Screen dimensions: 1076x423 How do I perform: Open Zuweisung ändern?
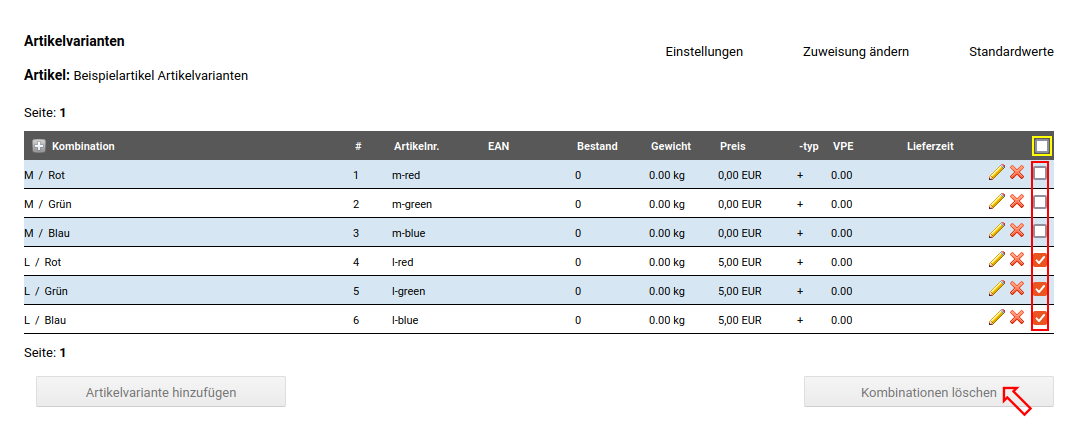[855, 52]
